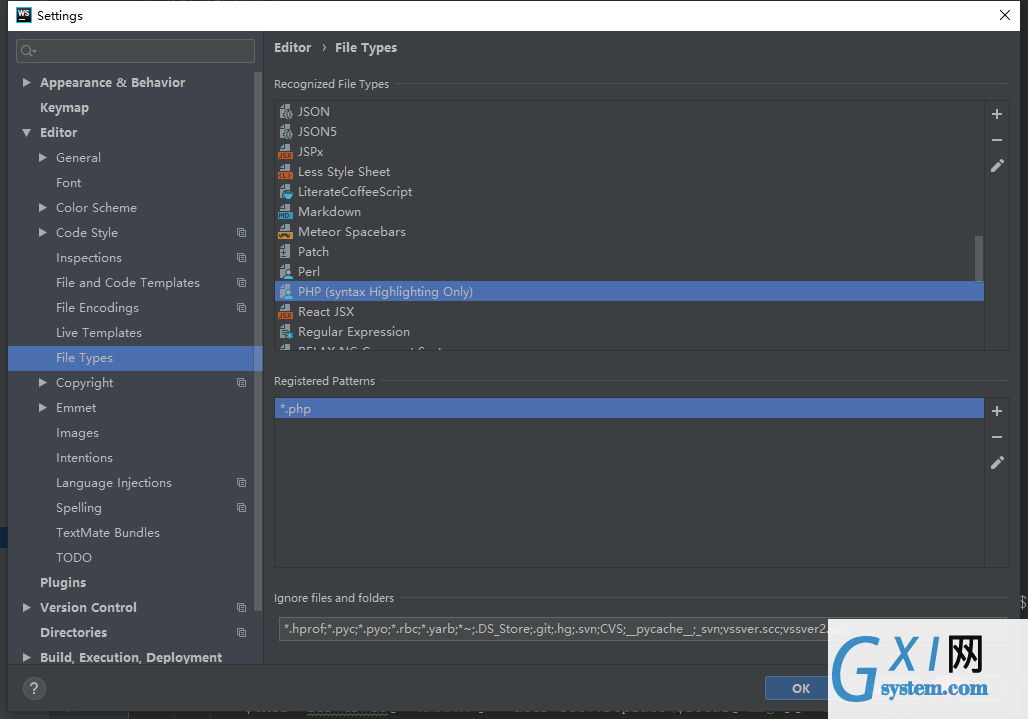
Task: Click the Meteor Spacebars file icon
Action: coord(285,231)
